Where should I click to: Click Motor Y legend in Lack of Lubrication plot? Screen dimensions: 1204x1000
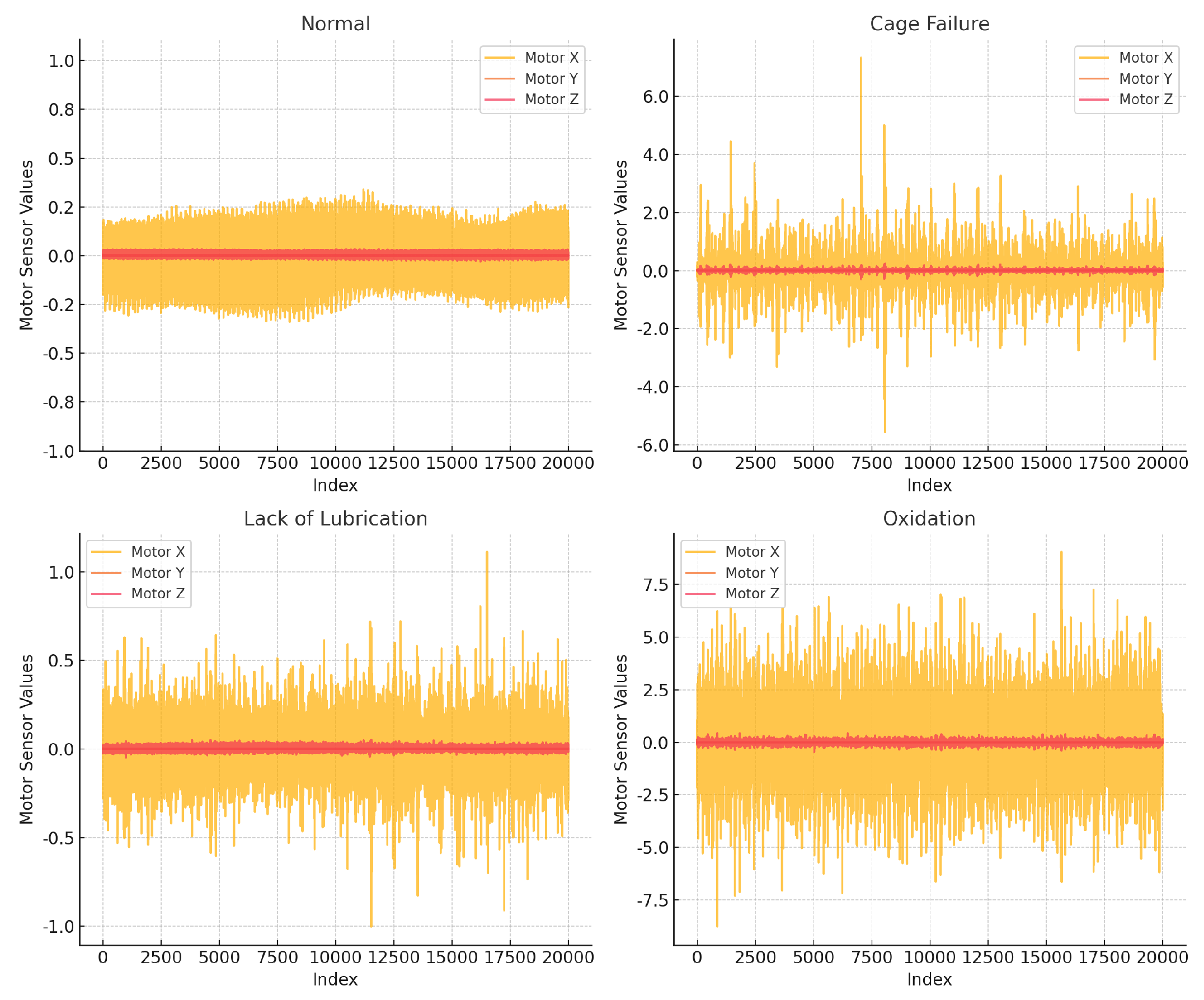(x=158, y=573)
